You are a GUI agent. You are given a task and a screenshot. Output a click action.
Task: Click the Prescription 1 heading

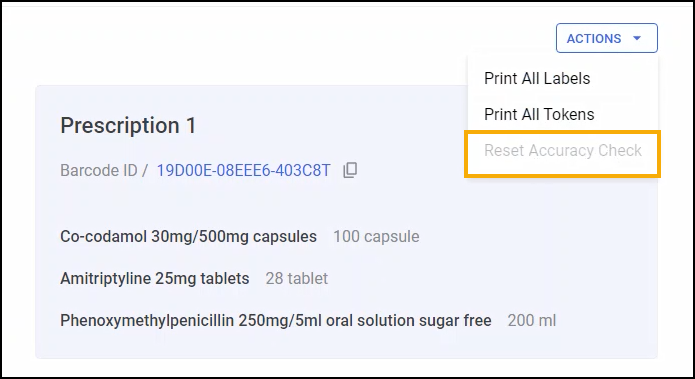click(x=128, y=125)
